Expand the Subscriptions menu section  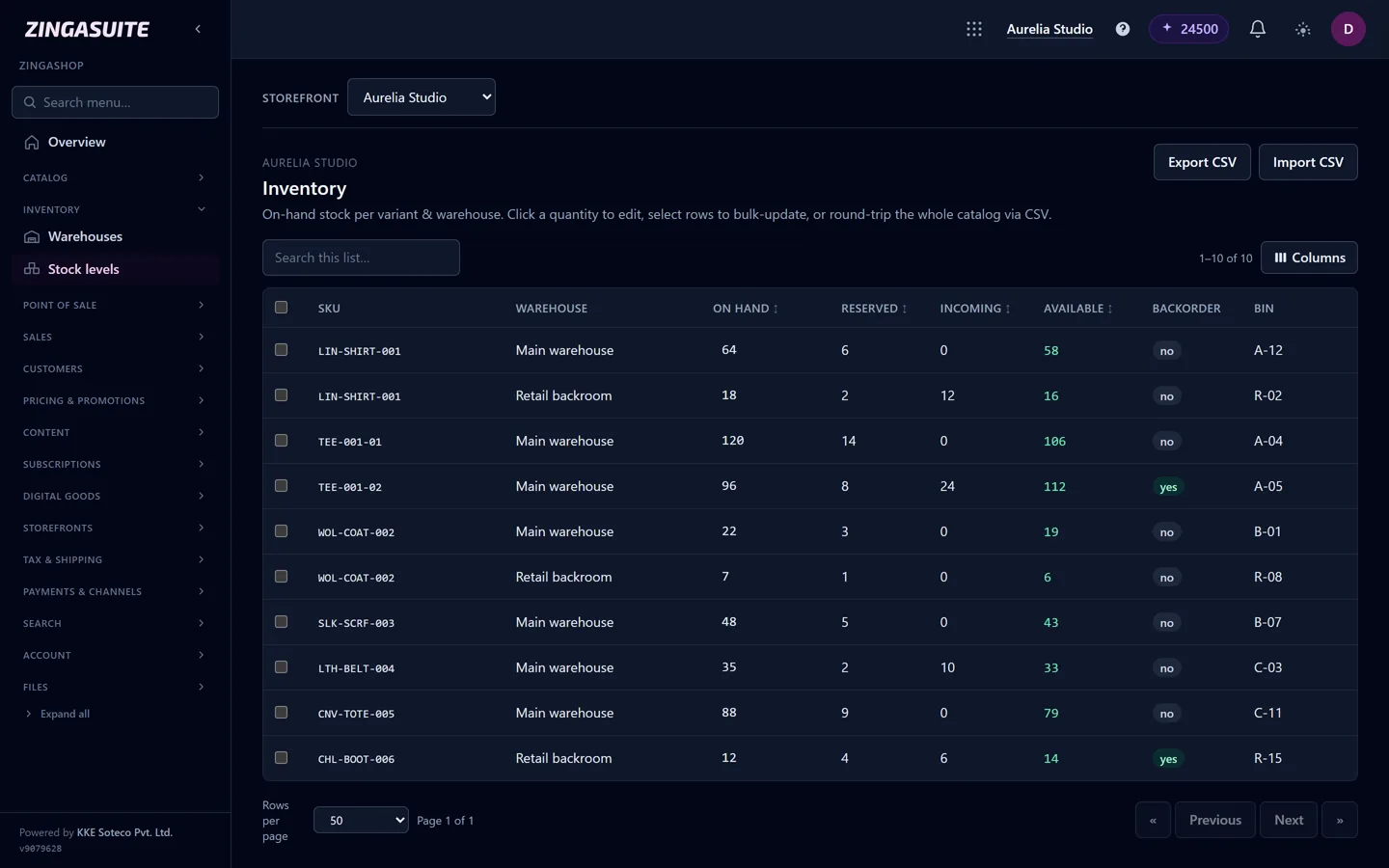click(115, 464)
